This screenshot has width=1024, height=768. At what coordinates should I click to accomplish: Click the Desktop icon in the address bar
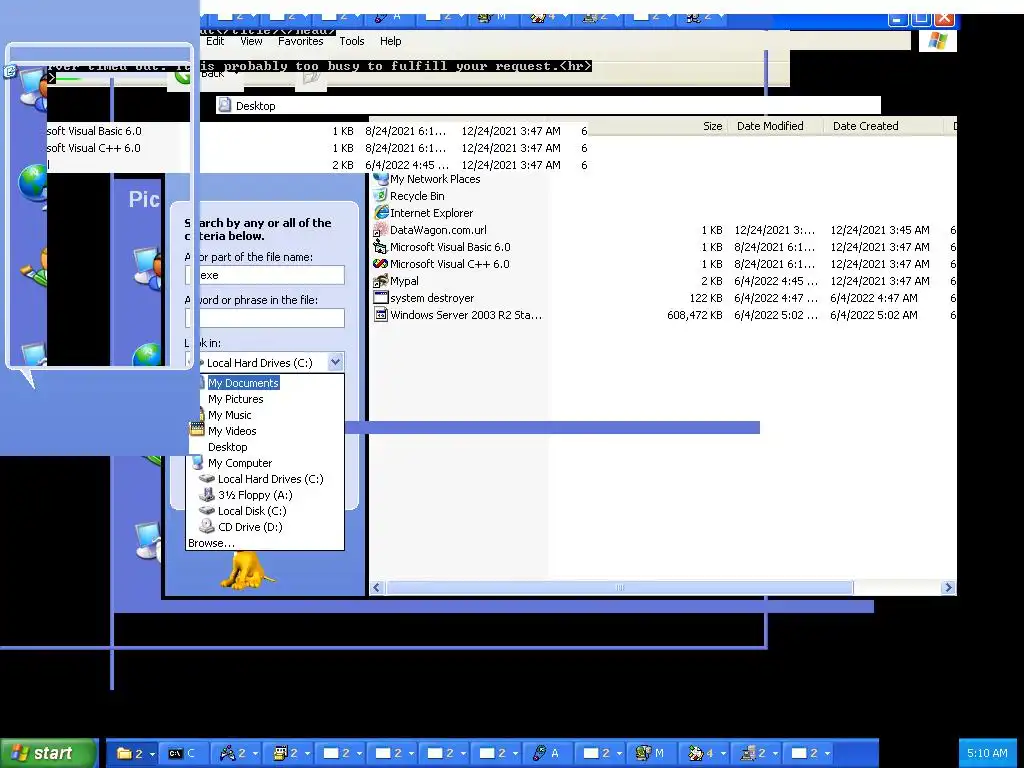(x=225, y=105)
